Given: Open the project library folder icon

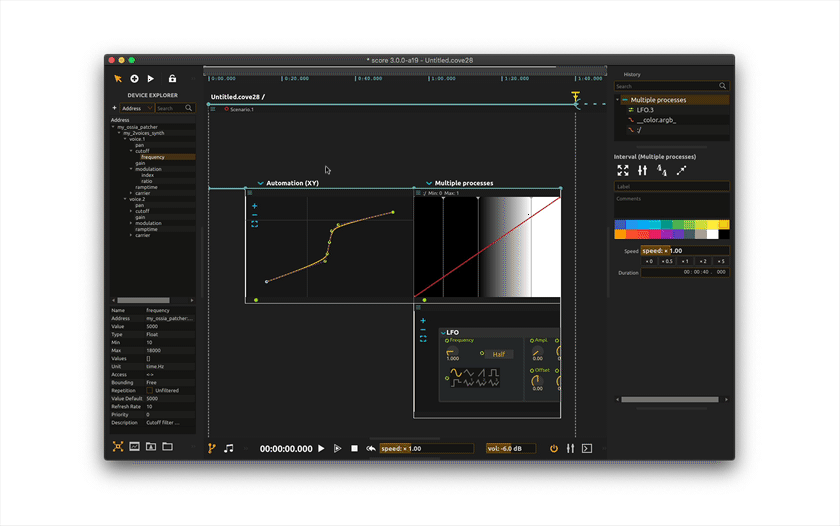Looking at the screenshot, I should (x=151, y=446).
